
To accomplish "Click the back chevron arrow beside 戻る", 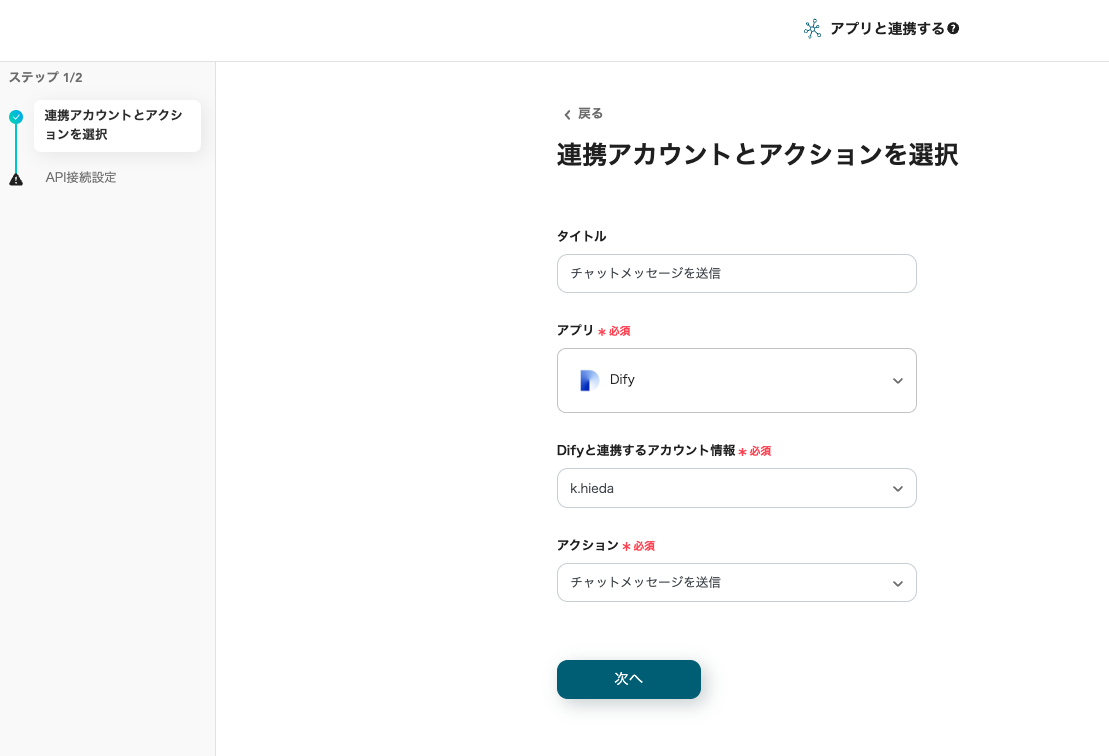I will tap(567, 115).
